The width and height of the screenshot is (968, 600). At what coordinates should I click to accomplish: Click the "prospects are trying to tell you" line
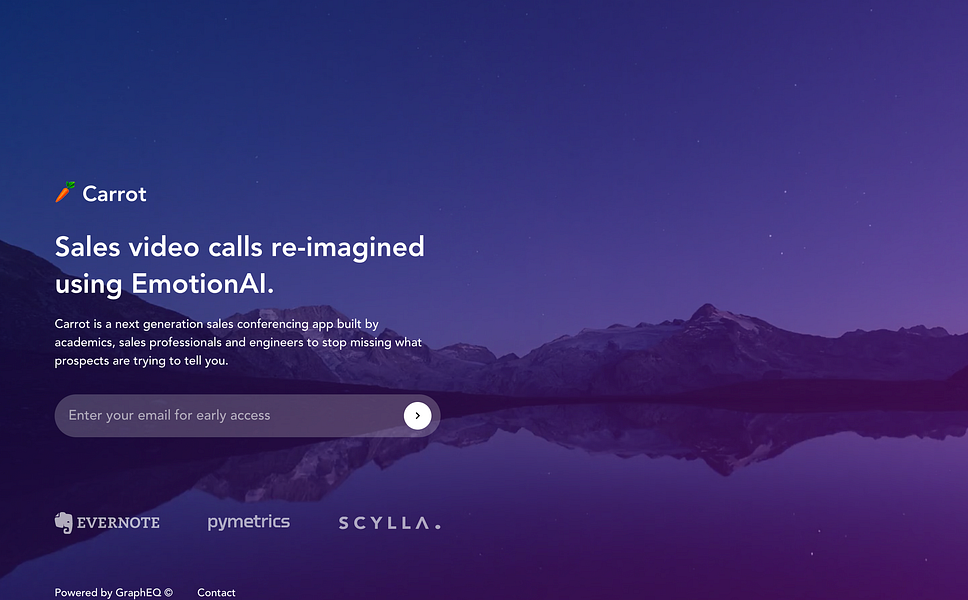click(141, 360)
